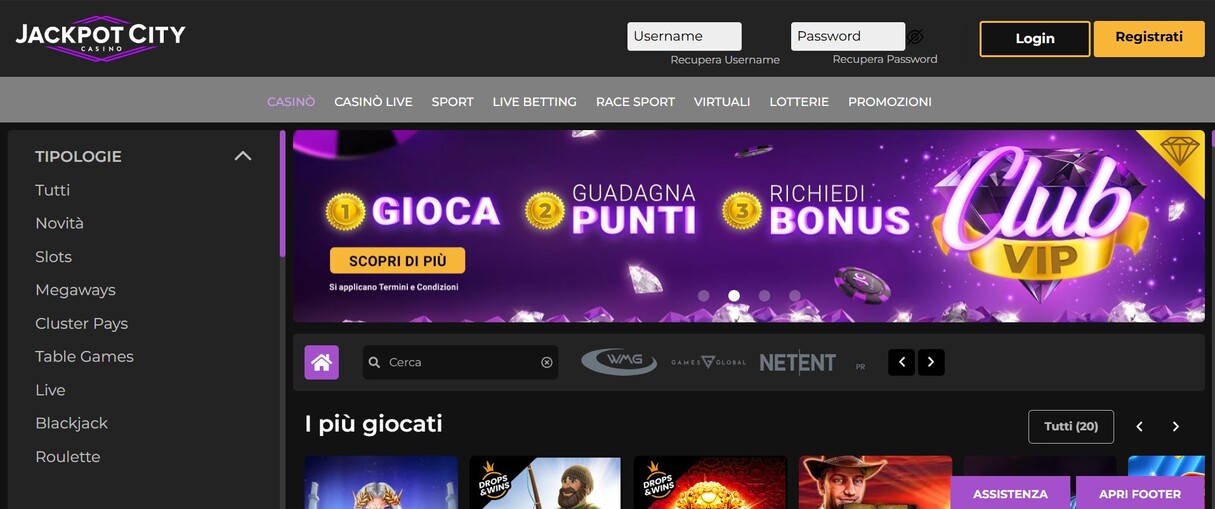Select the WMG provider logo

(x=619, y=362)
